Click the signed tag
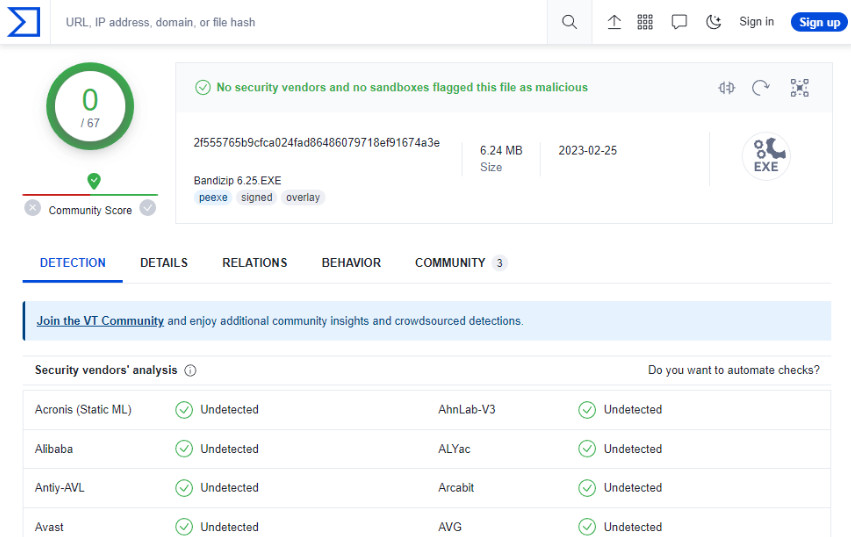This screenshot has width=851, height=537. pyautogui.click(x=257, y=198)
